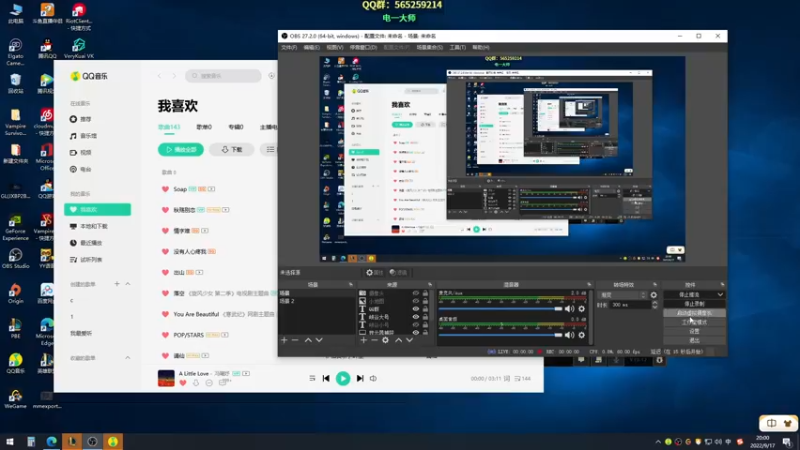Hide the 标题大号 text source
Viewport: 800px width, 450px height.
tap(416, 317)
